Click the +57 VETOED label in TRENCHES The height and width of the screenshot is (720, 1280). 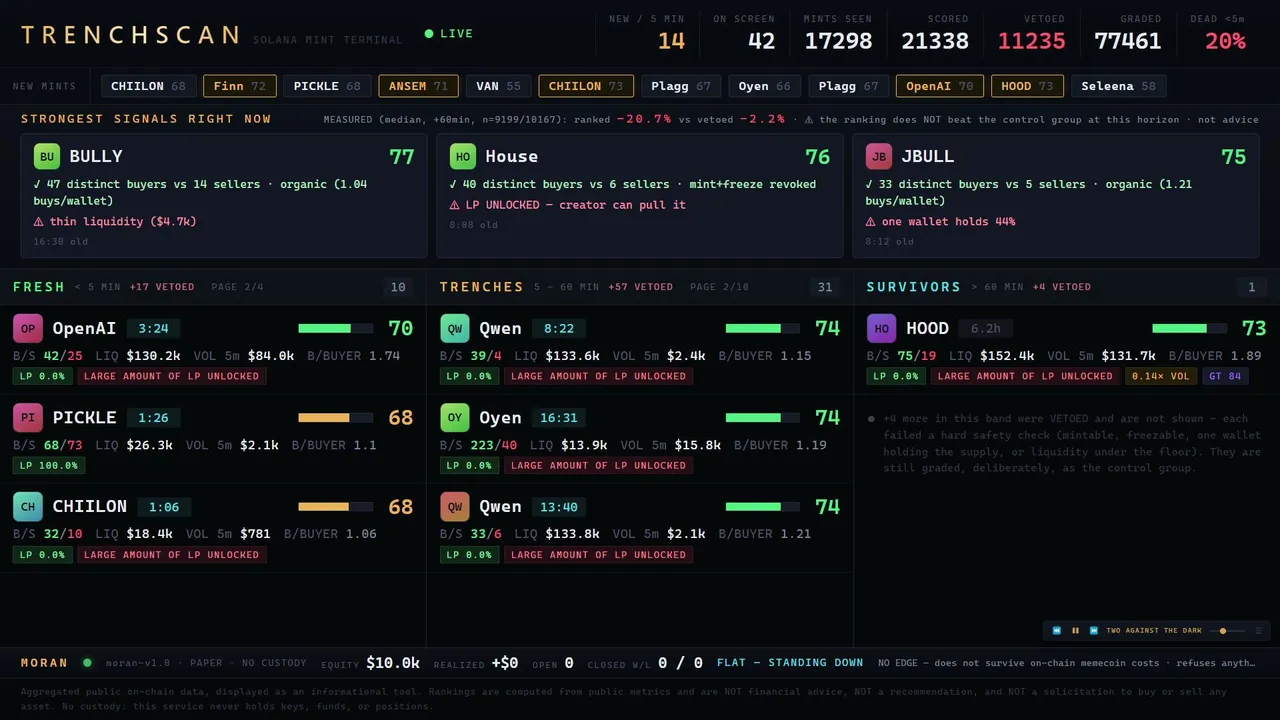(x=640, y=287)
